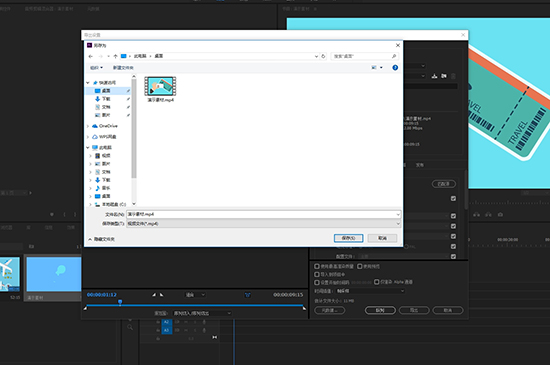Check the Render Alpha Channel Only option

[x=376, y=282]
